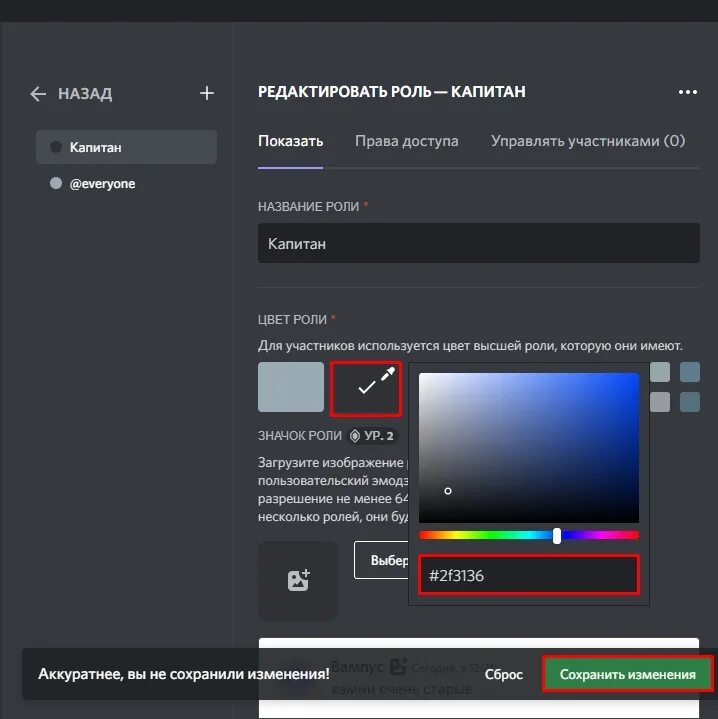The height and width of the screenshot is (719, 718).
Task: Open the custom color eyedropper swatch
Action: click(366, 389)
